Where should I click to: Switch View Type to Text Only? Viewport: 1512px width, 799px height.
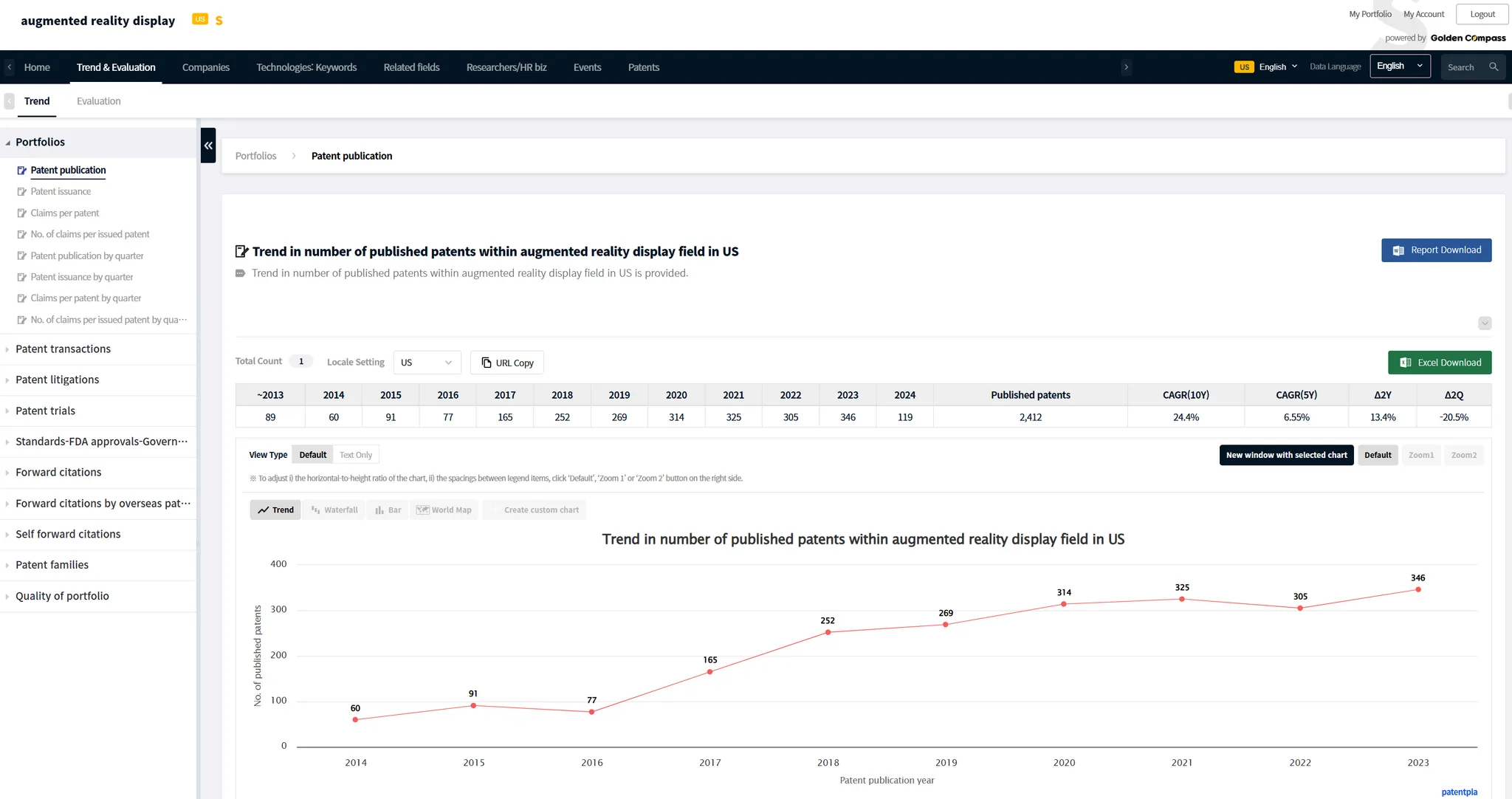355,455
